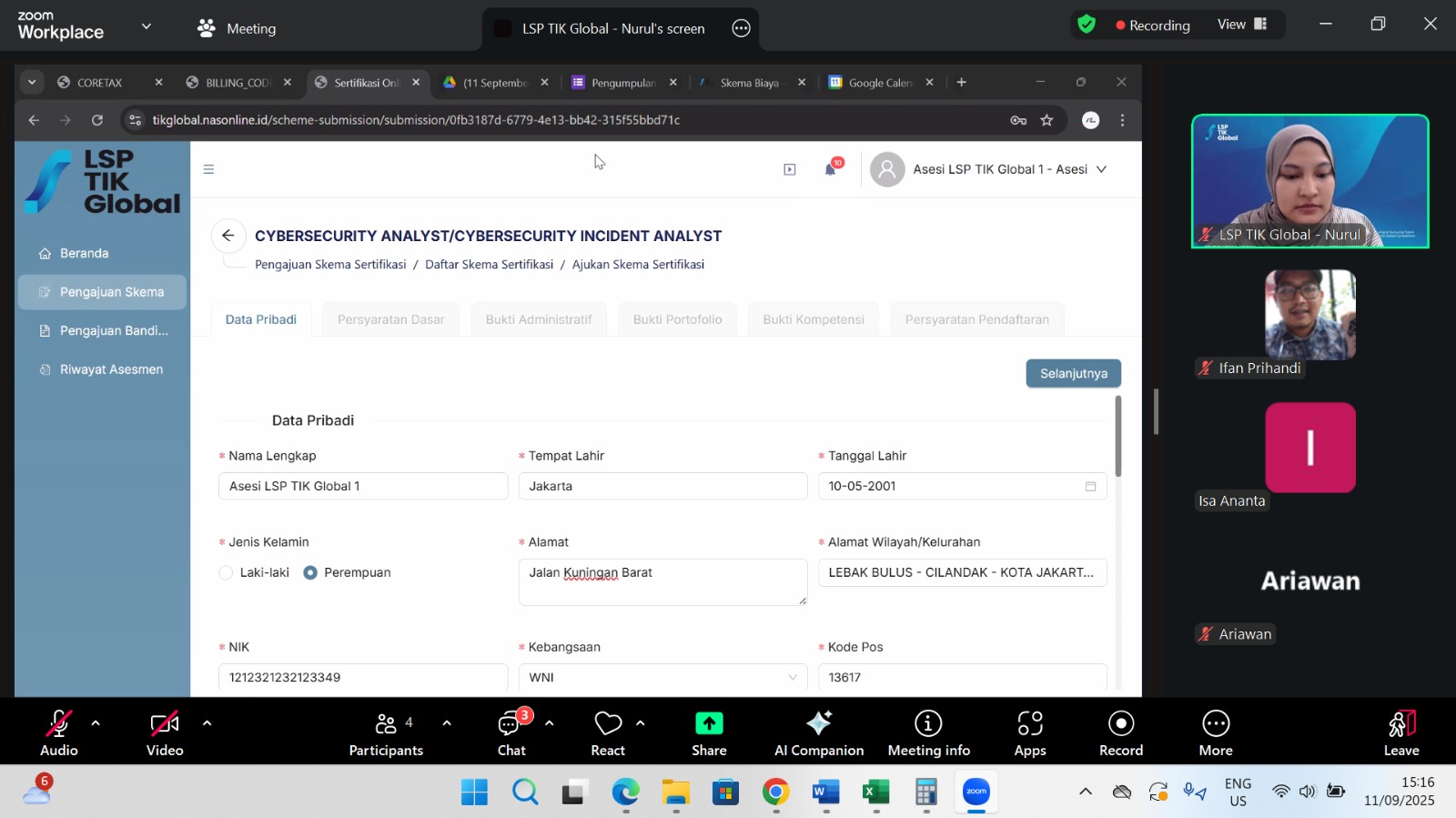This screenshot has height=818, width=1456.
Task: Click the notification bell icon
Action: pos(830,169)
